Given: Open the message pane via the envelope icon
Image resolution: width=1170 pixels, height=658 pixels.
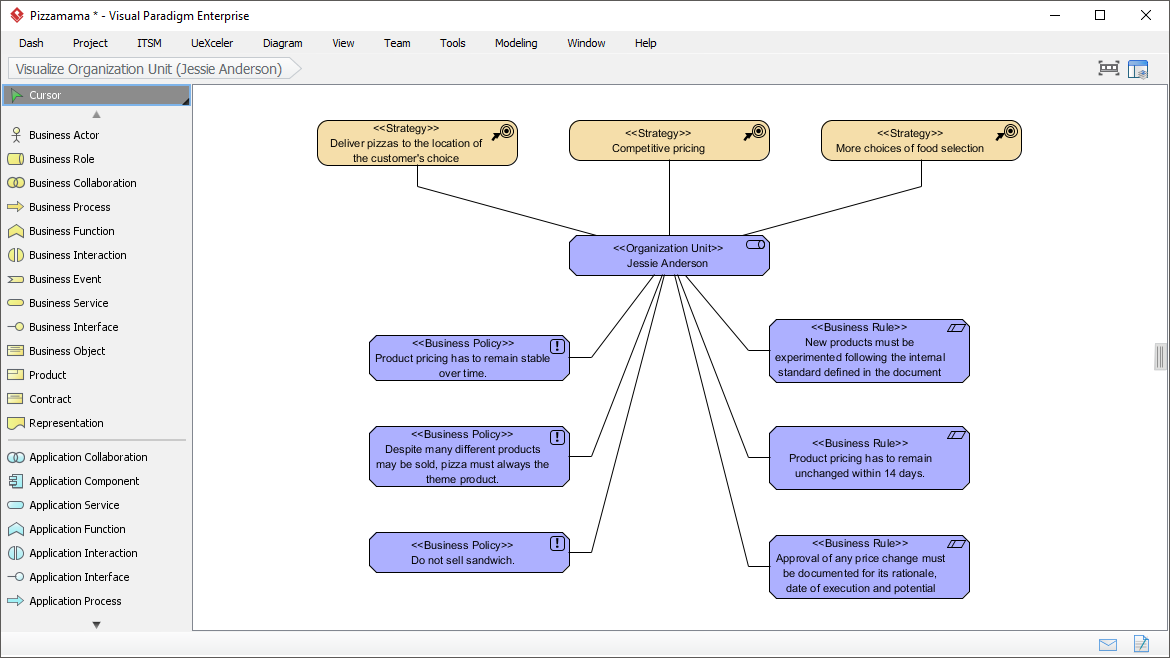Looking at the screenshot, I should point(1107,644).
